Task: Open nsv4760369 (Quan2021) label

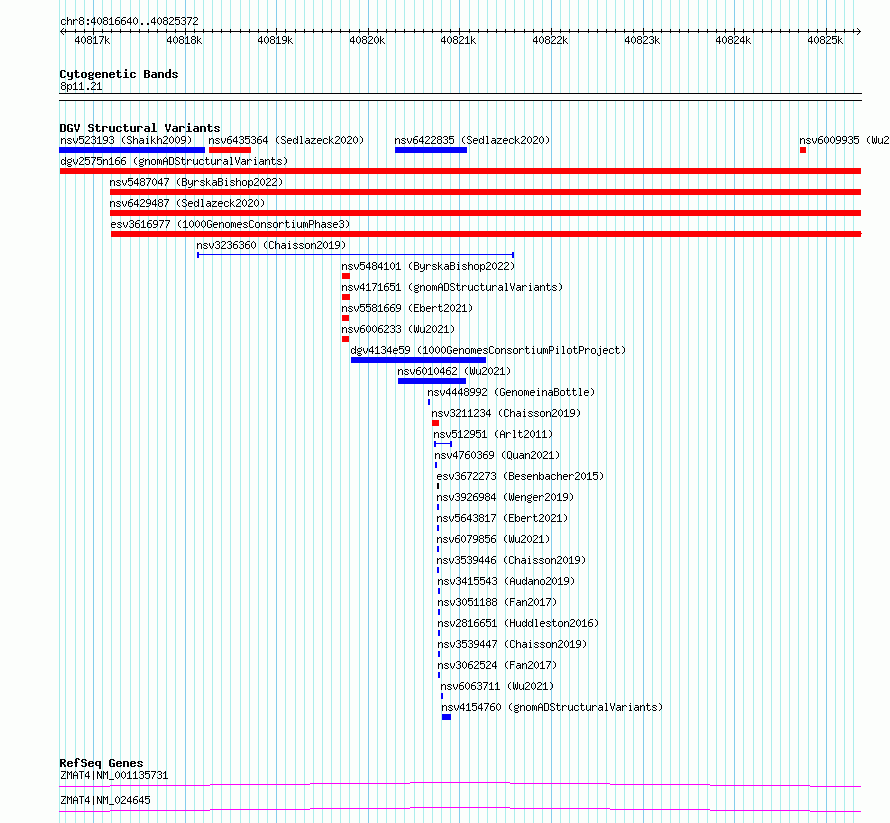Action: point(497,455)
